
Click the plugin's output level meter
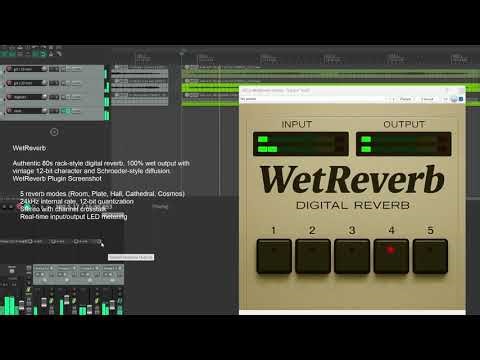[x=404, y=144]
